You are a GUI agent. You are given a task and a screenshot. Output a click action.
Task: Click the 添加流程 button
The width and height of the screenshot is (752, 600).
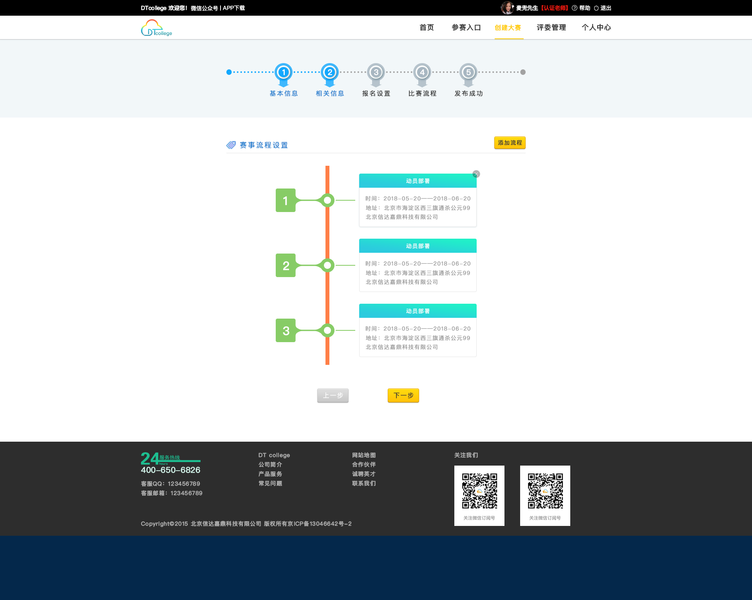(510, 143)
